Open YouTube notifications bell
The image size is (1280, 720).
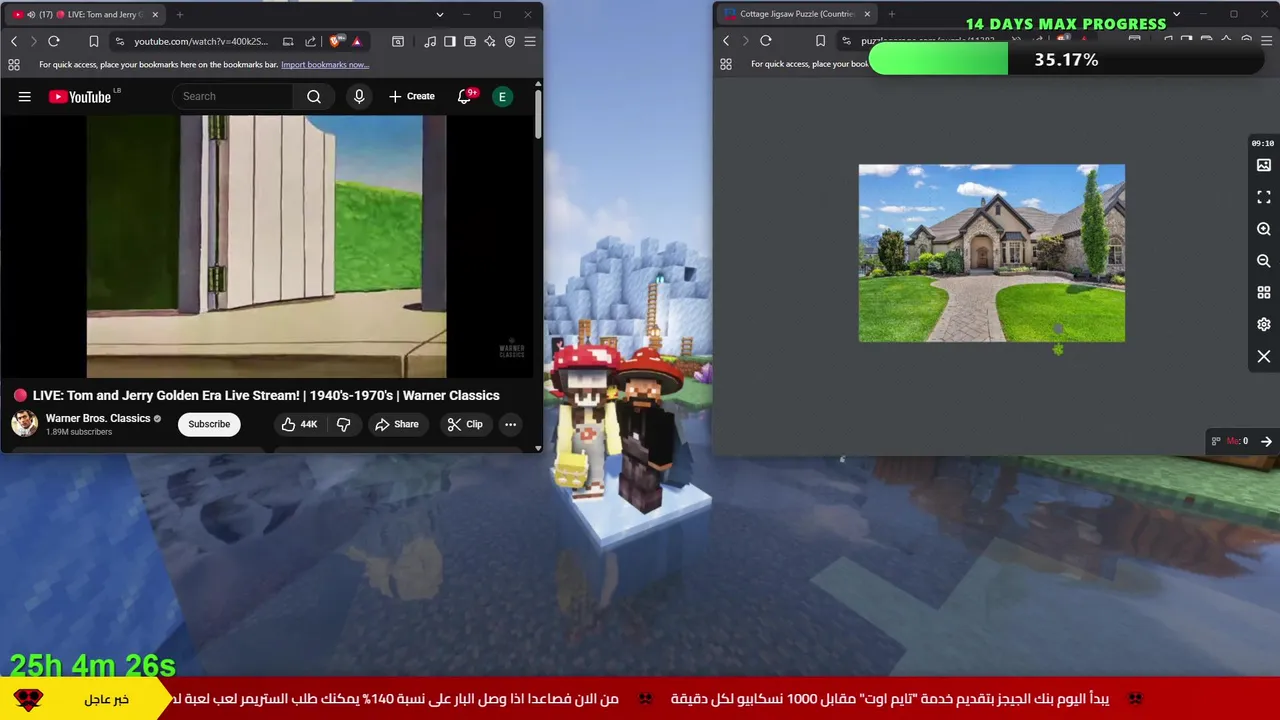coord(464,96)
